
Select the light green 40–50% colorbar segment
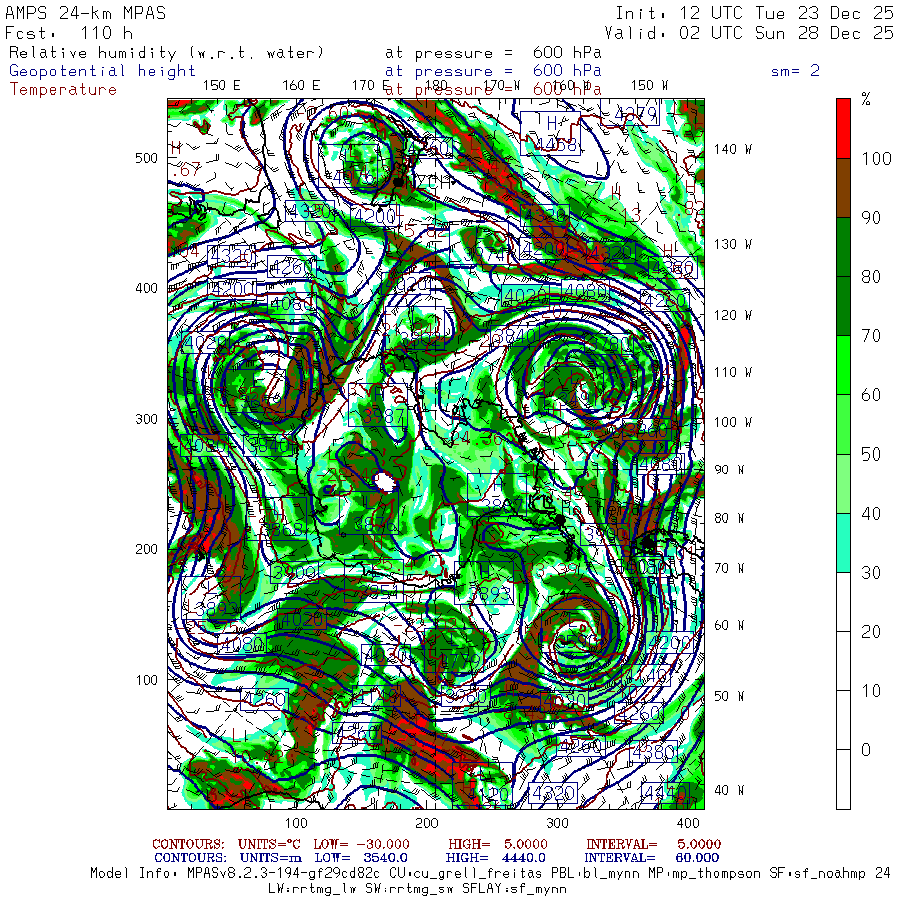point(843,483)
